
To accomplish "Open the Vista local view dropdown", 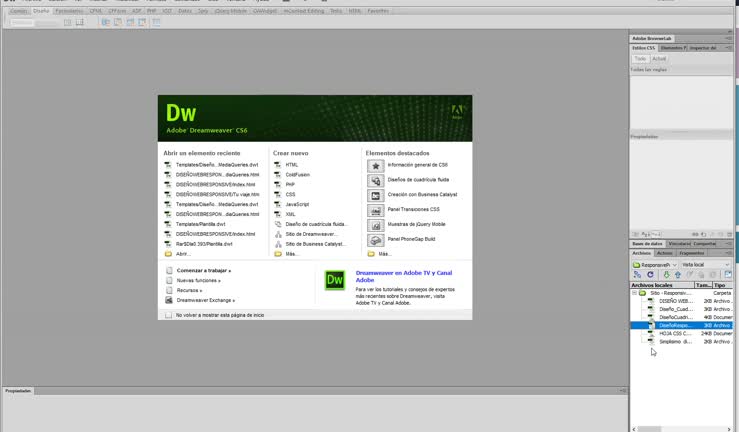I will click(705, 265).
